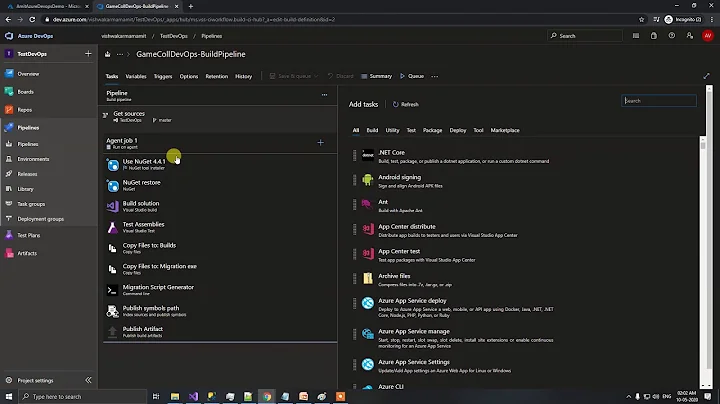
Task: Select the Migration Script Generator task
Action: (x=220, y=290)
